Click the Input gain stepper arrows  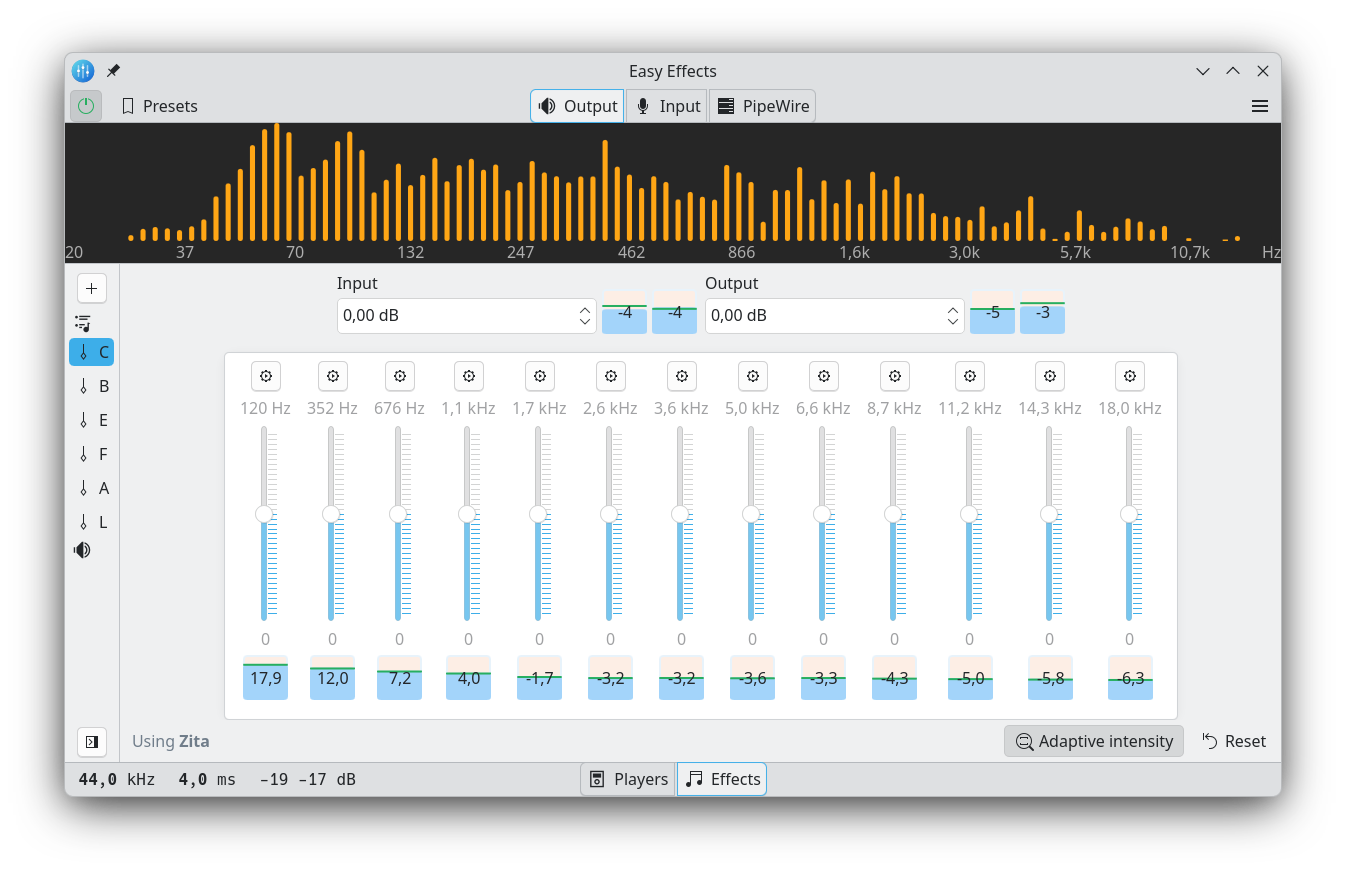pos(585,316)
